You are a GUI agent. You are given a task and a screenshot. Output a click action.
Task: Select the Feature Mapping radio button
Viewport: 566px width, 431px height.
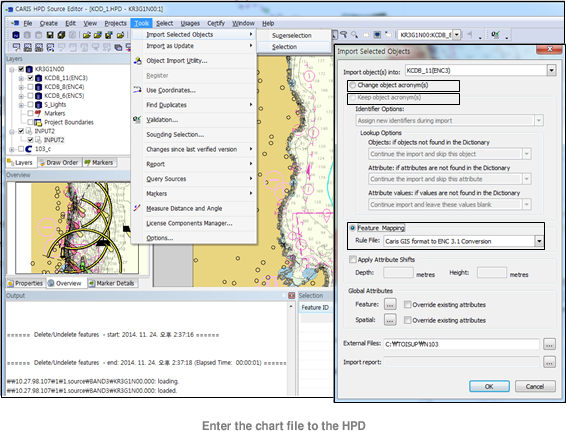[x=353, y=228]
